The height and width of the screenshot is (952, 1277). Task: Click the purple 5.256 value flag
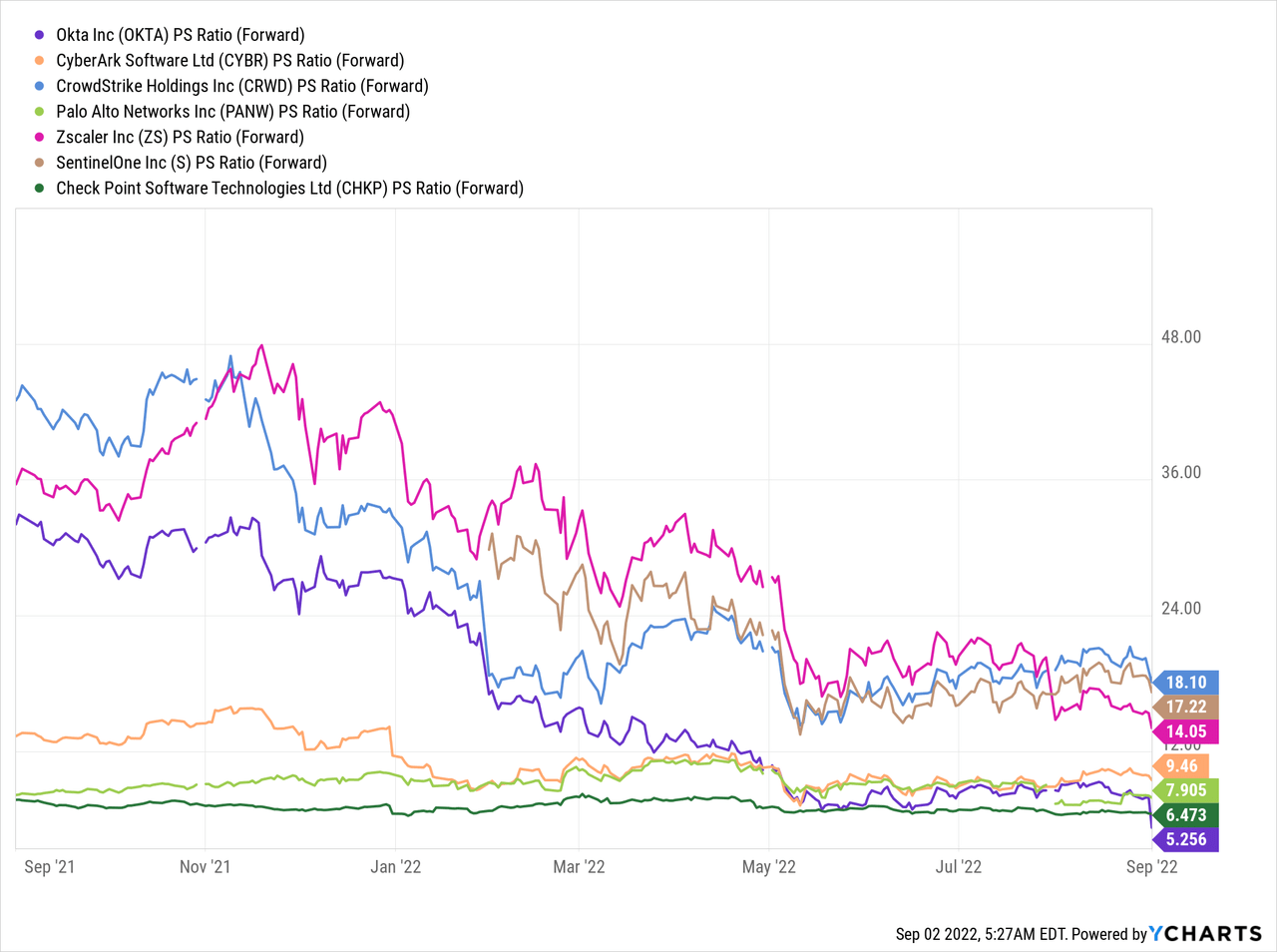point(1185,839)
